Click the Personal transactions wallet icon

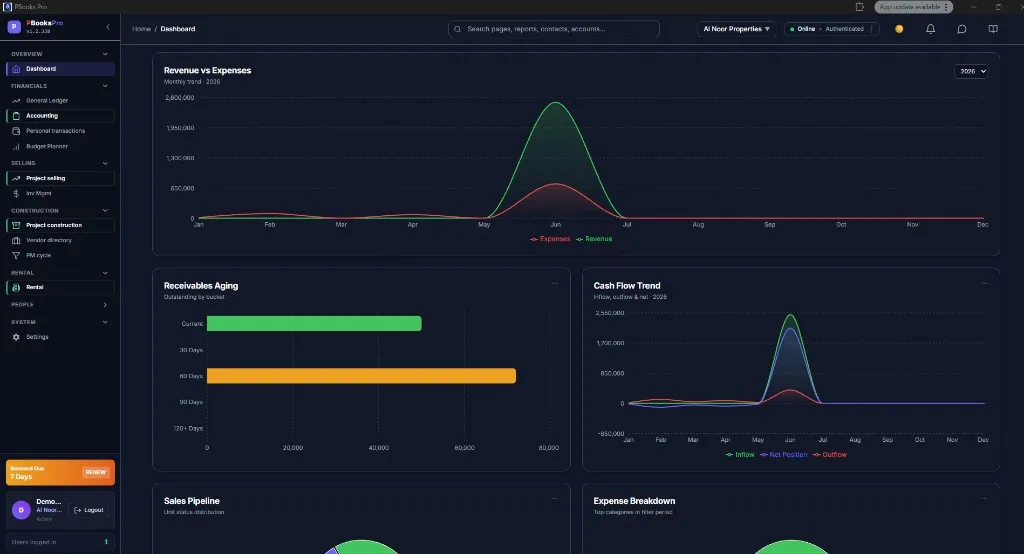coord(16,131)
